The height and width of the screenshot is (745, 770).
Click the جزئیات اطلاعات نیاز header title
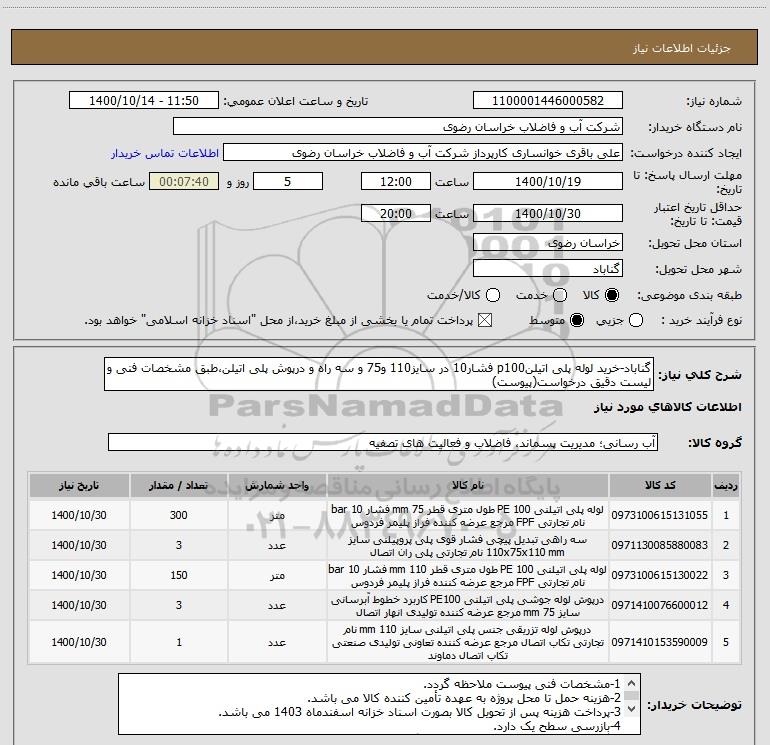[682, 48]
